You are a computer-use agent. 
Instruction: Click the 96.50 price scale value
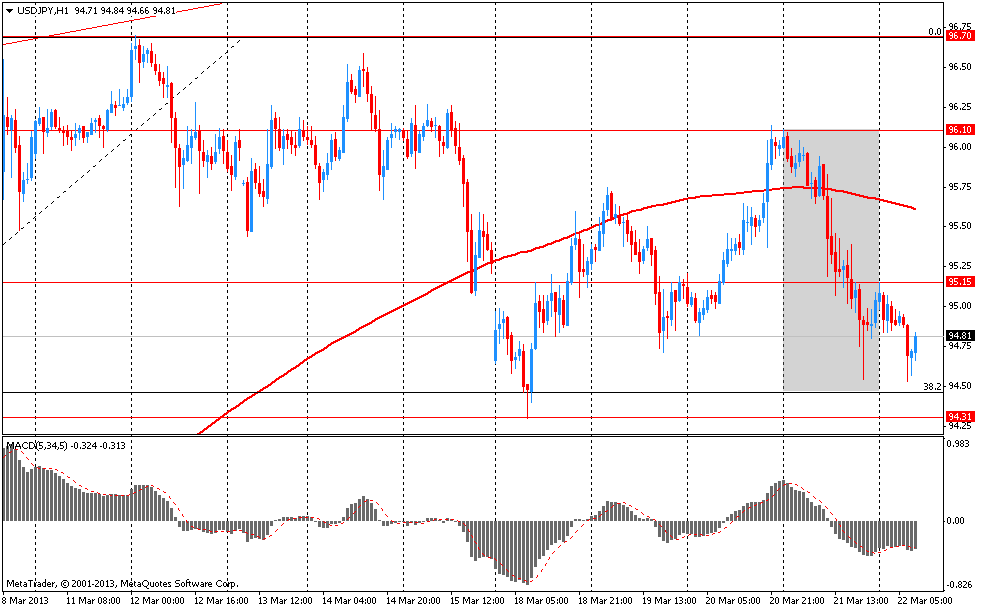pos(960,67)
